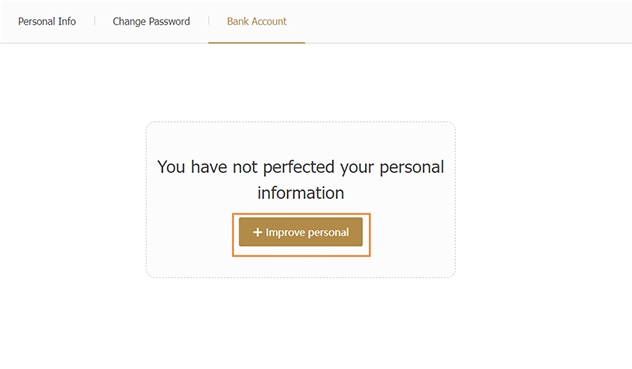This screenshot has width=632, height=369.
Task: Click the word 'Personal' in the first tab
Action: (x=36, y=21)
